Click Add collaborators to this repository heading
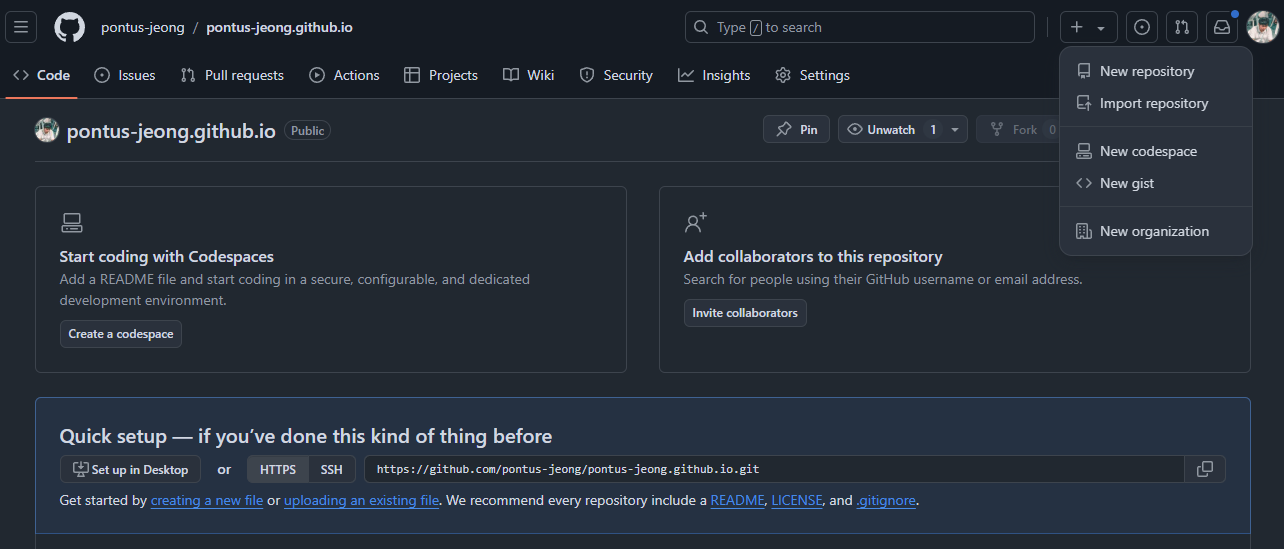This screenshot has height=549, width=1284. coord(813,257)
